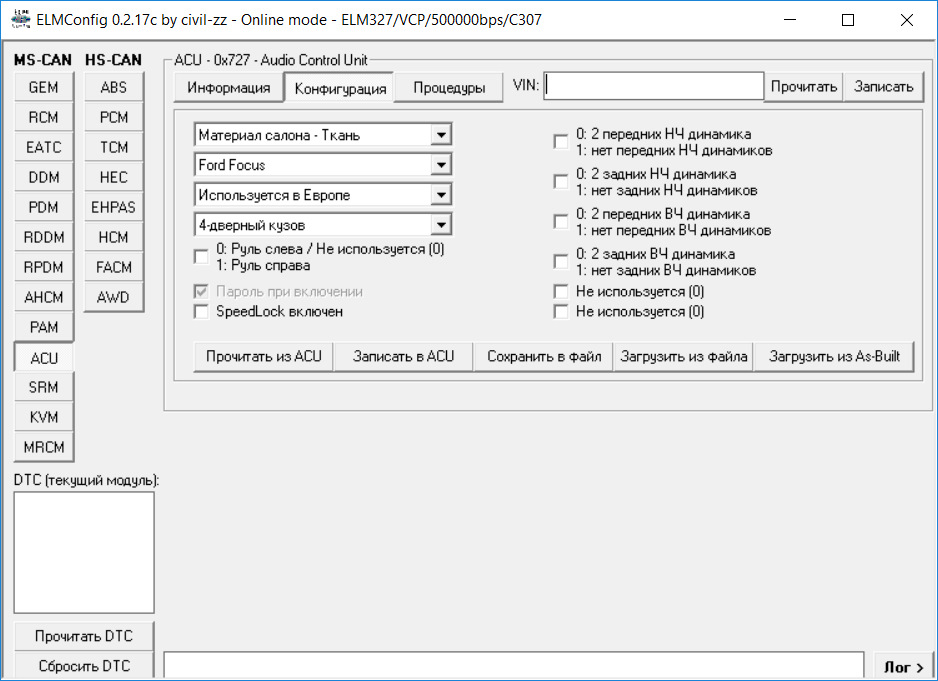Open the Материал салона dropdown

(x=323, y=135)
